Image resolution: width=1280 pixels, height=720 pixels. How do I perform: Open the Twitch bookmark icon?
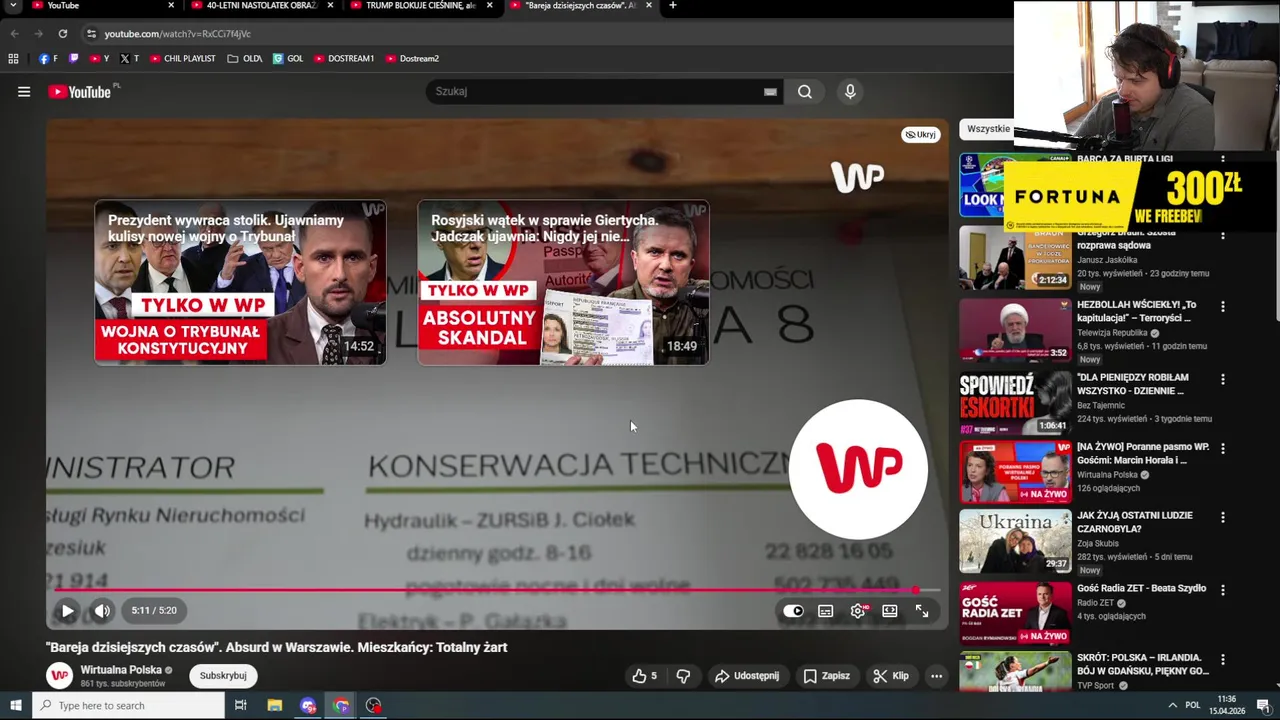click(73, 58)
